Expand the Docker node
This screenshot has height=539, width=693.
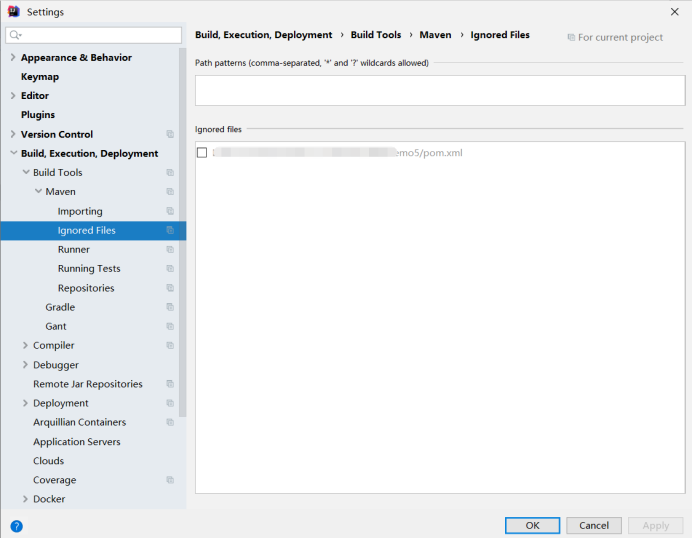[x=25, y=499]
